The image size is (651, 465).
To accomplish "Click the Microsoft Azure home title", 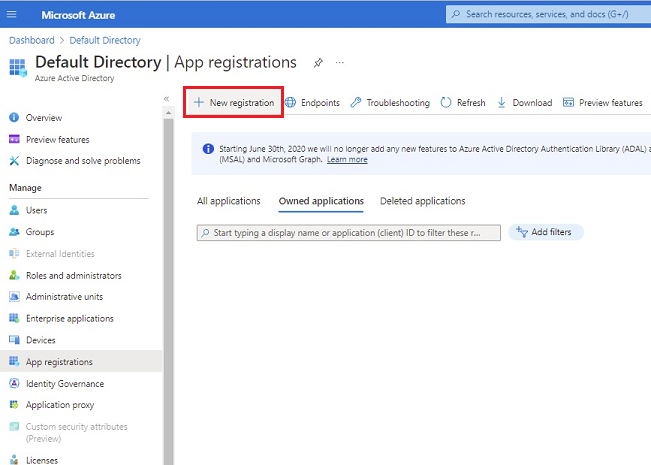I will point(78,15).
